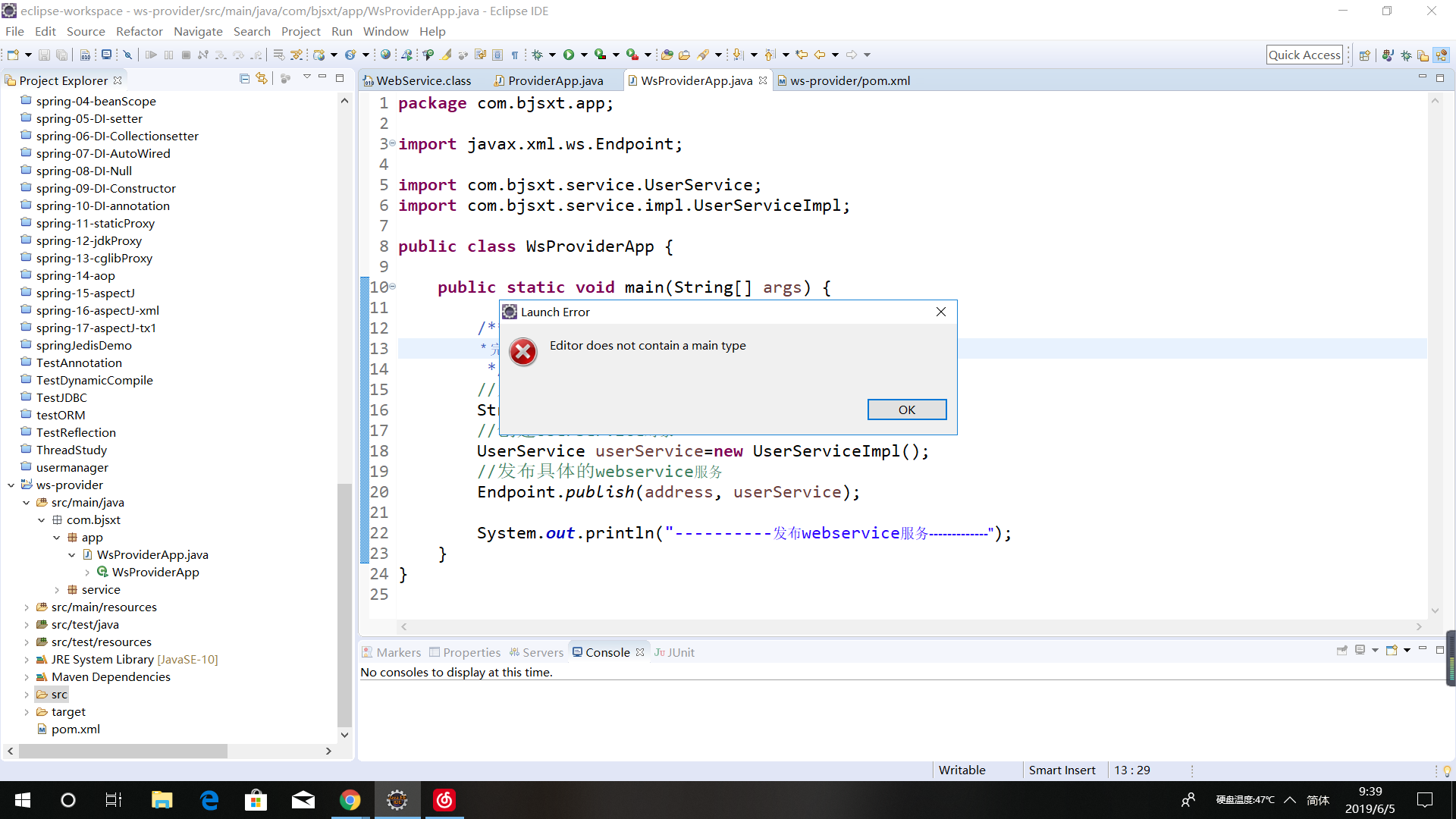The width and height of the screenshot is (1456, 819).
Task: Expand the JRE System Library node
Action: pyautogui.click(x=26, y=660)
